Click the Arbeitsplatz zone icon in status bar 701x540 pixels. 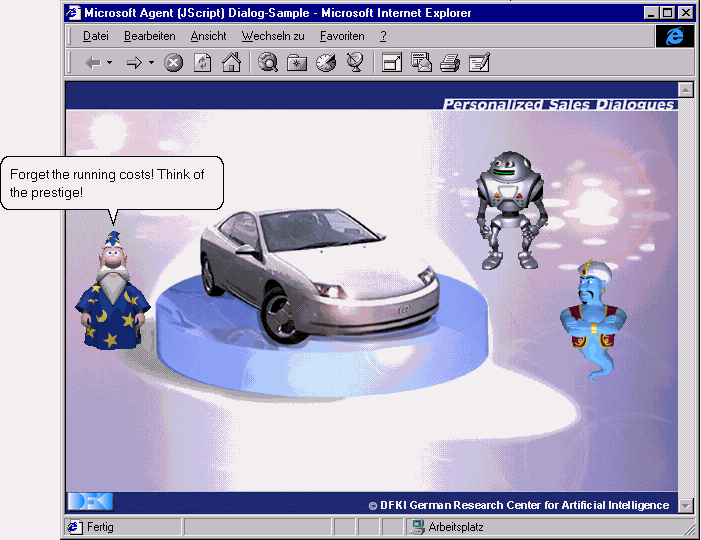[x=417, y=527]
